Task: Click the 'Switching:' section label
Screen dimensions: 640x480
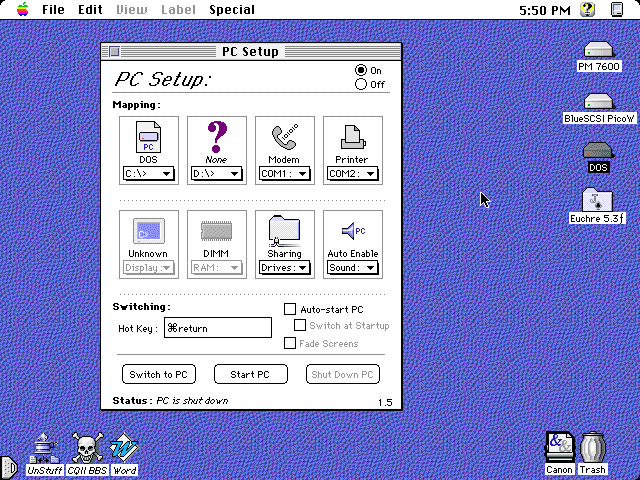Action: pos(142,307)
